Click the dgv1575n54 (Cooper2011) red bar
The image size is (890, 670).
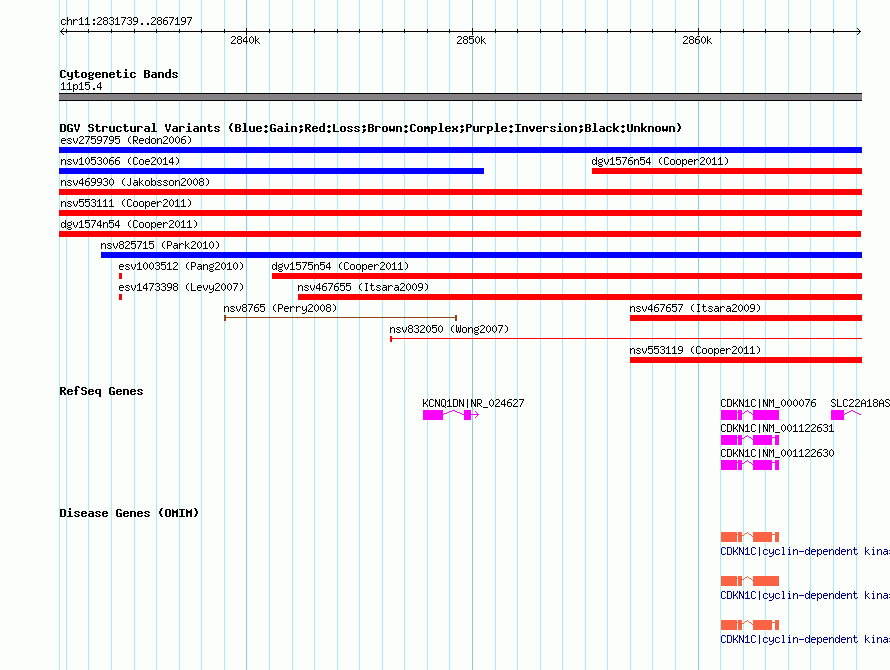point(567,276)
